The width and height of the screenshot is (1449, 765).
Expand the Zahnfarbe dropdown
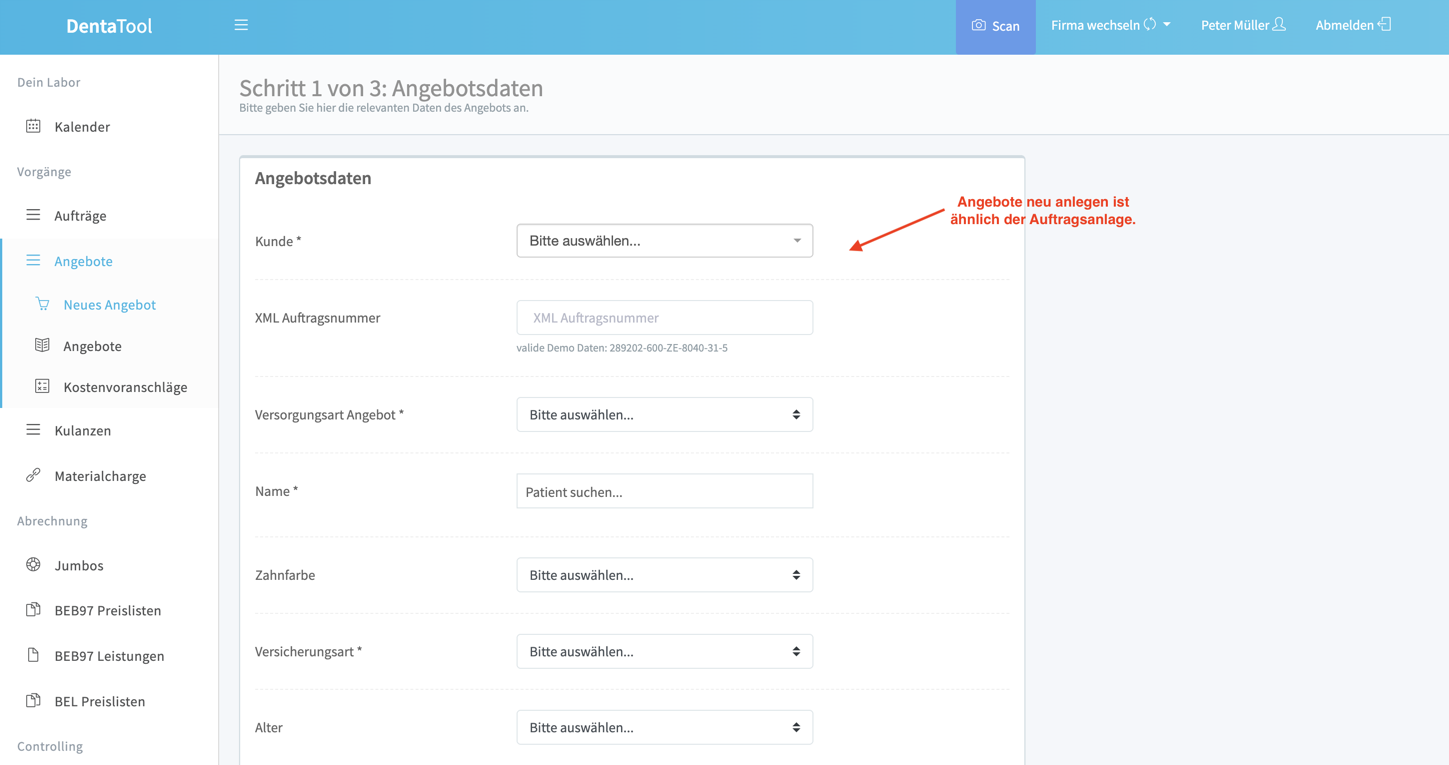pos(664,575)
